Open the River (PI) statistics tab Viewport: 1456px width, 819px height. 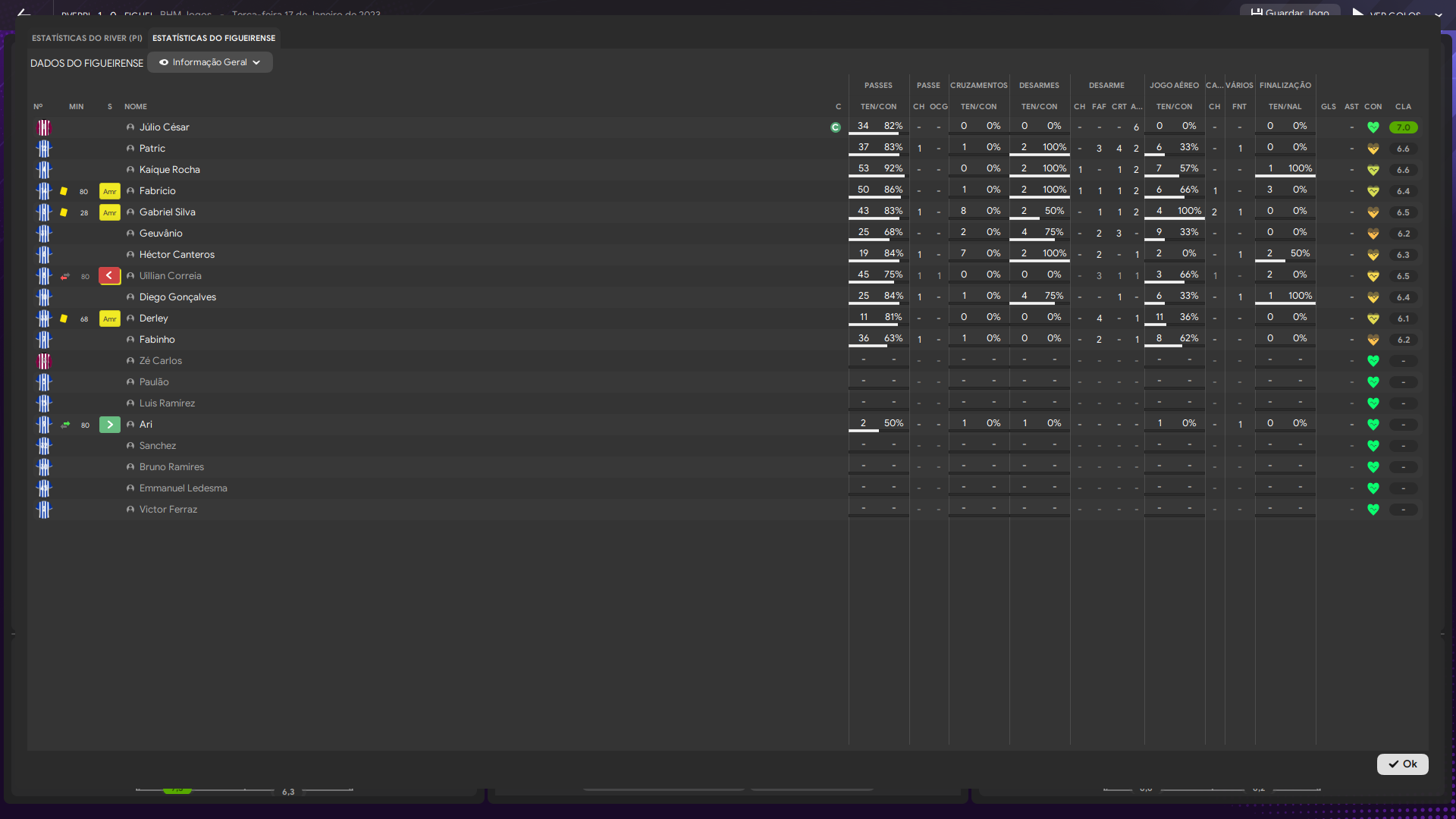pyautogui.click(x=86, y=38)
